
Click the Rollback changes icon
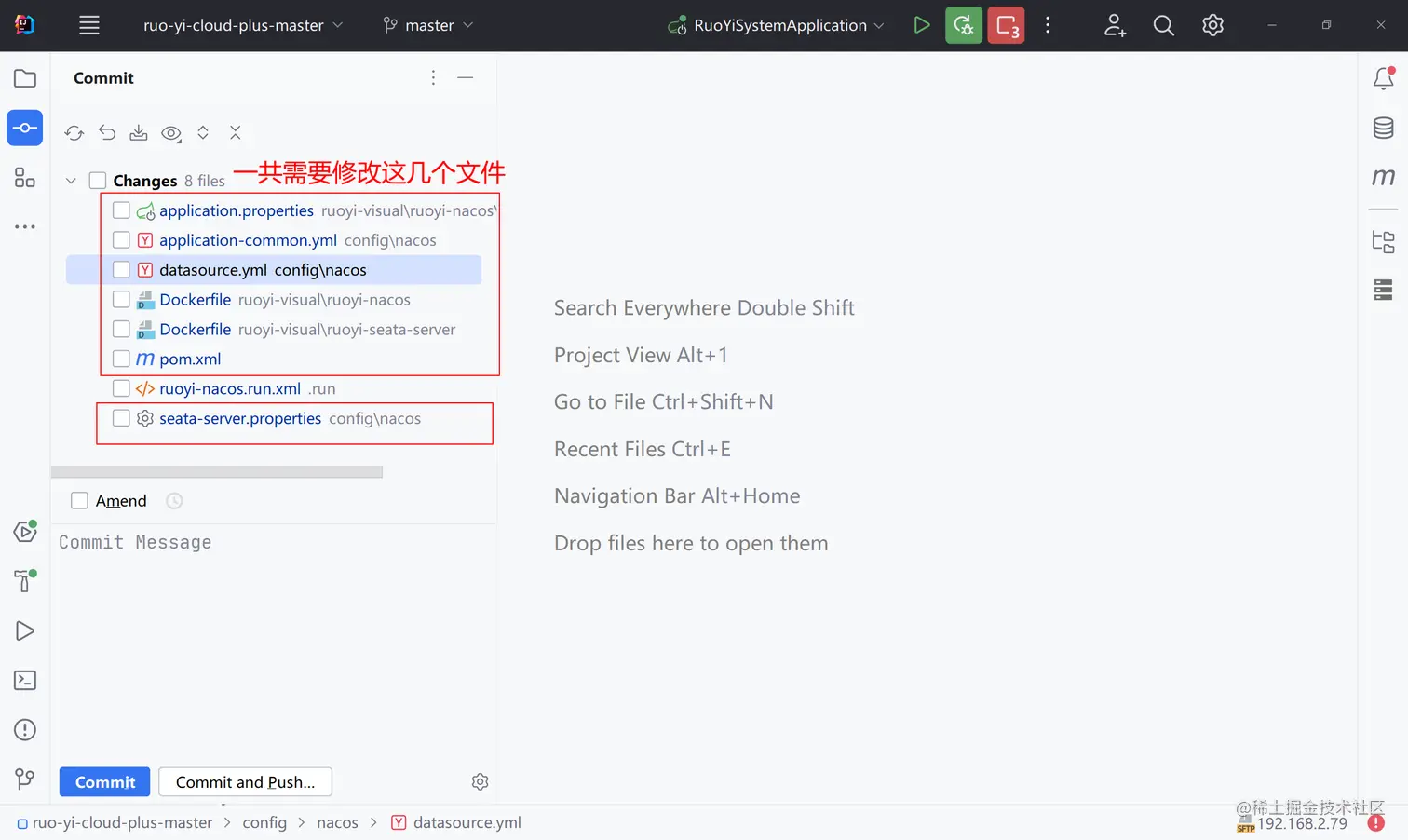click(x=107, y=133)
